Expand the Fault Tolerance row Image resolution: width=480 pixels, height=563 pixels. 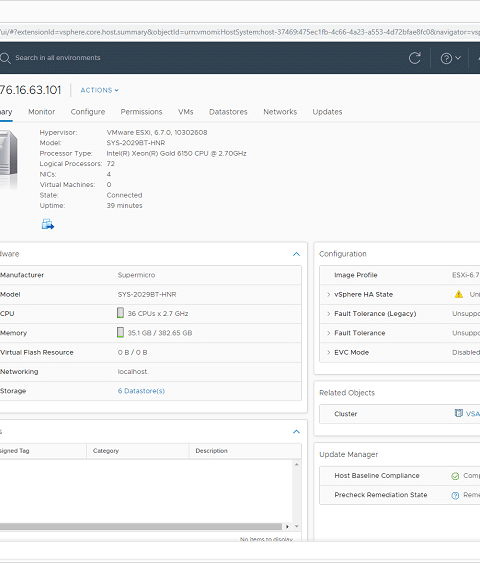[x=328, y=333]
